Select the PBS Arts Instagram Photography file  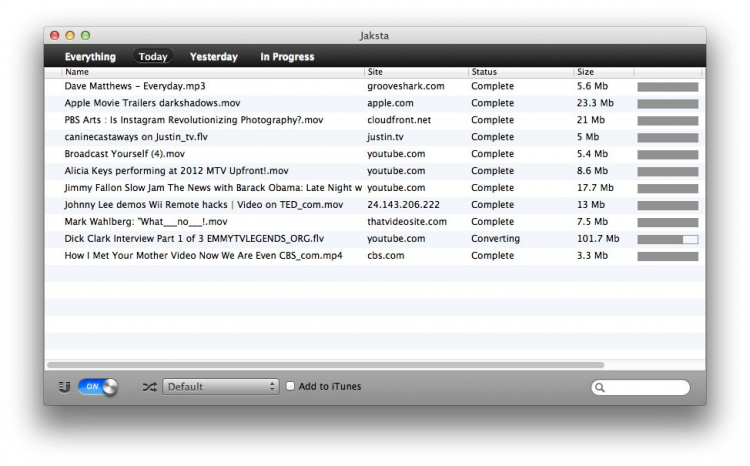[x=194, y=120]
